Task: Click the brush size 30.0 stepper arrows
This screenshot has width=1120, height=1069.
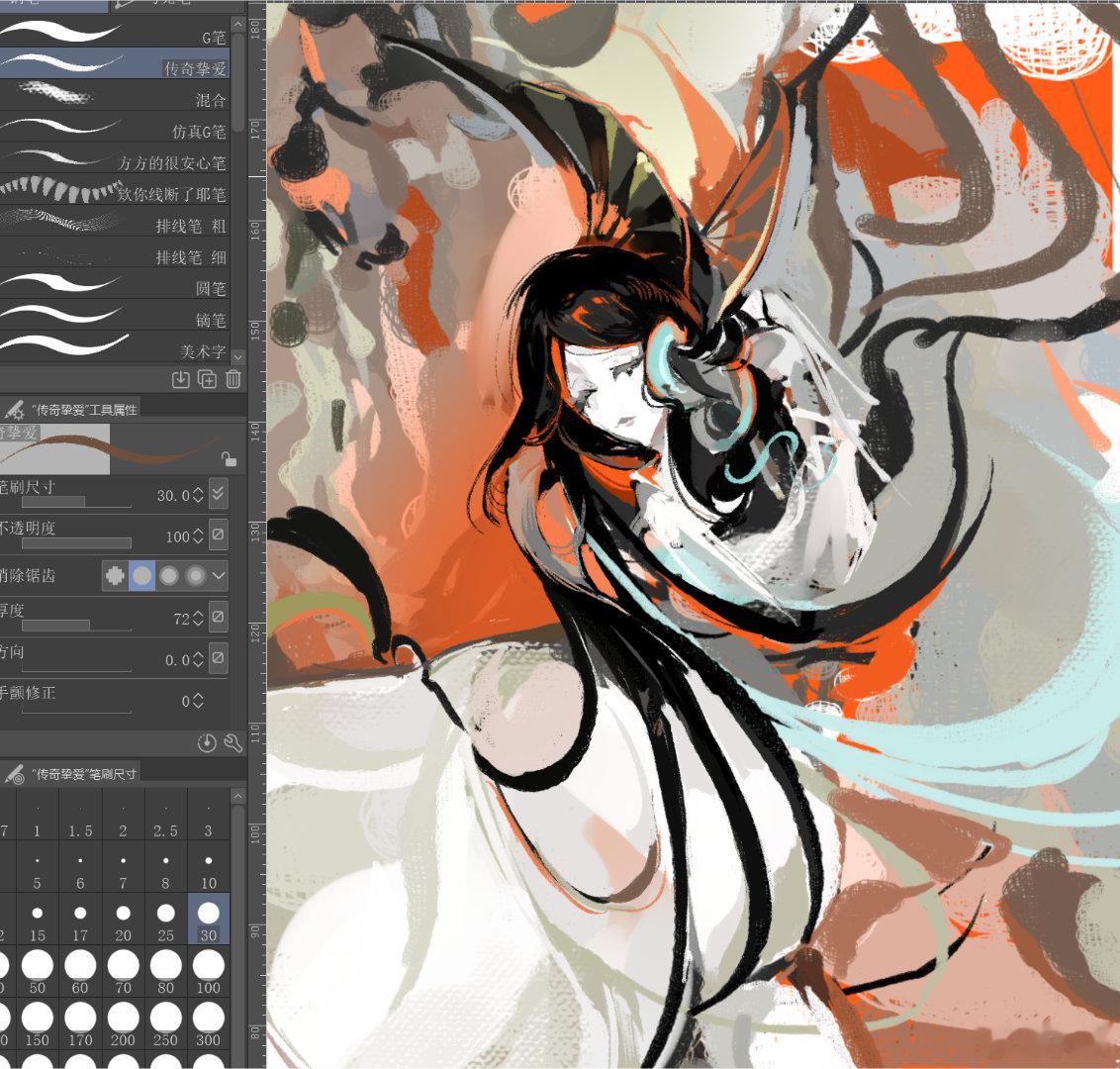Action: (x=198, y=495)
